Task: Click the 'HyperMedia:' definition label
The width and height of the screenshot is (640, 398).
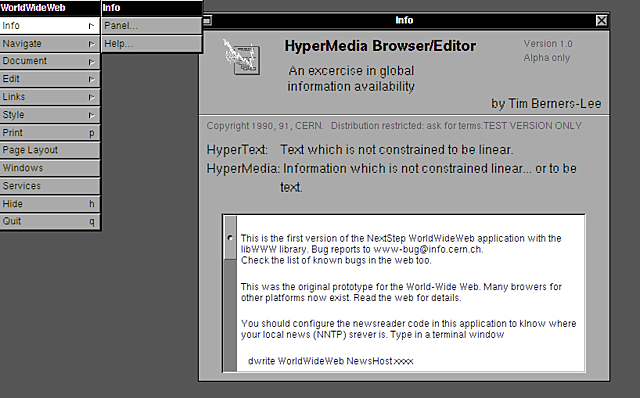Action: click(x=243, y=169)
